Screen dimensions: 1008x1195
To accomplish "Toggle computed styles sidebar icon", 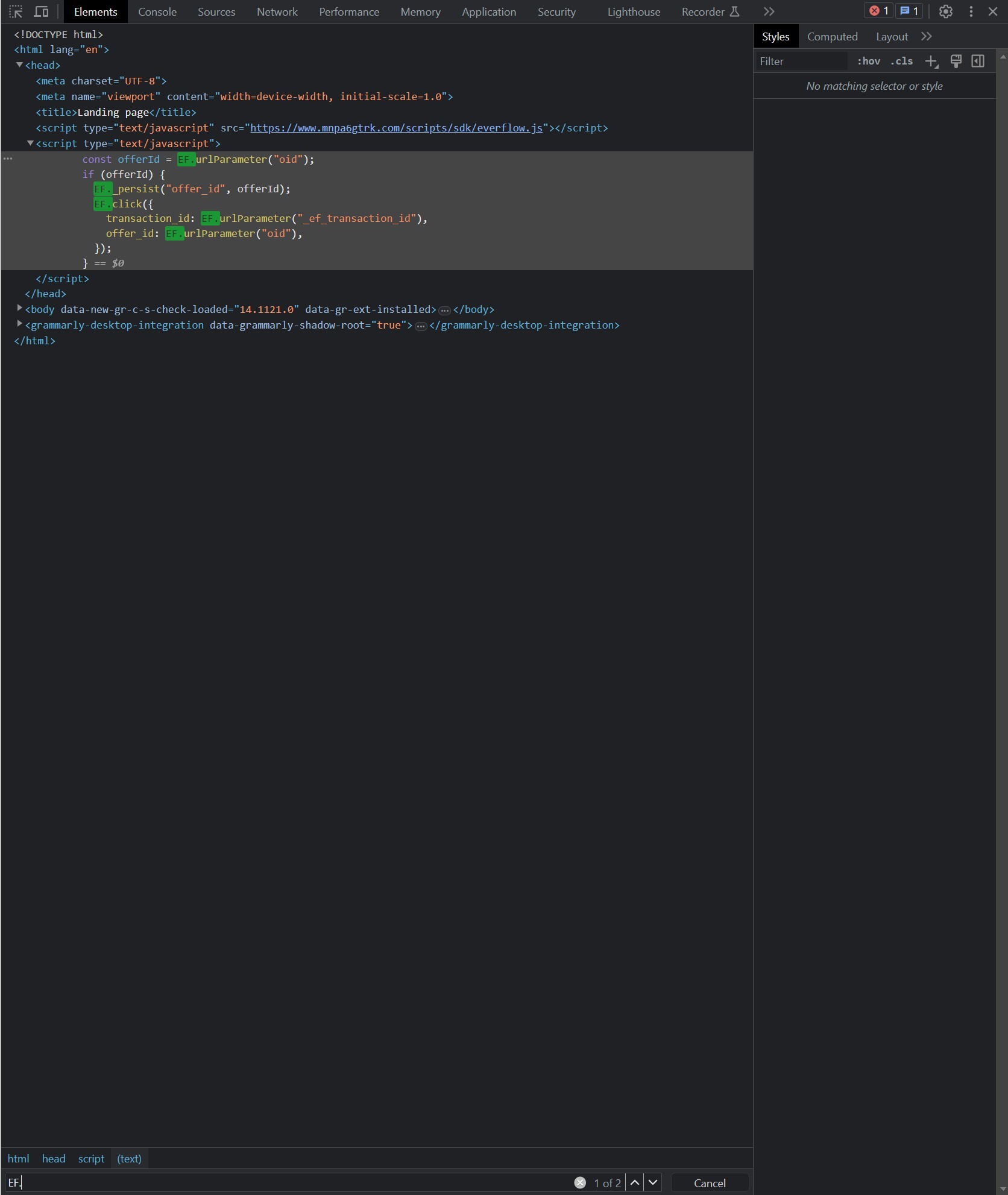I will tap(978, 61).
